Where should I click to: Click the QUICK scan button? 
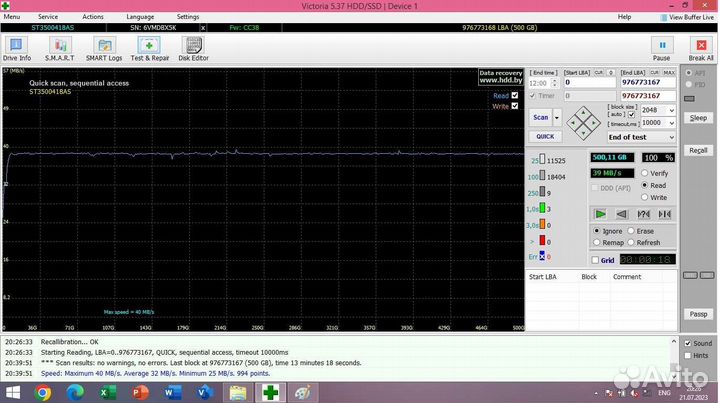point(544,136)
